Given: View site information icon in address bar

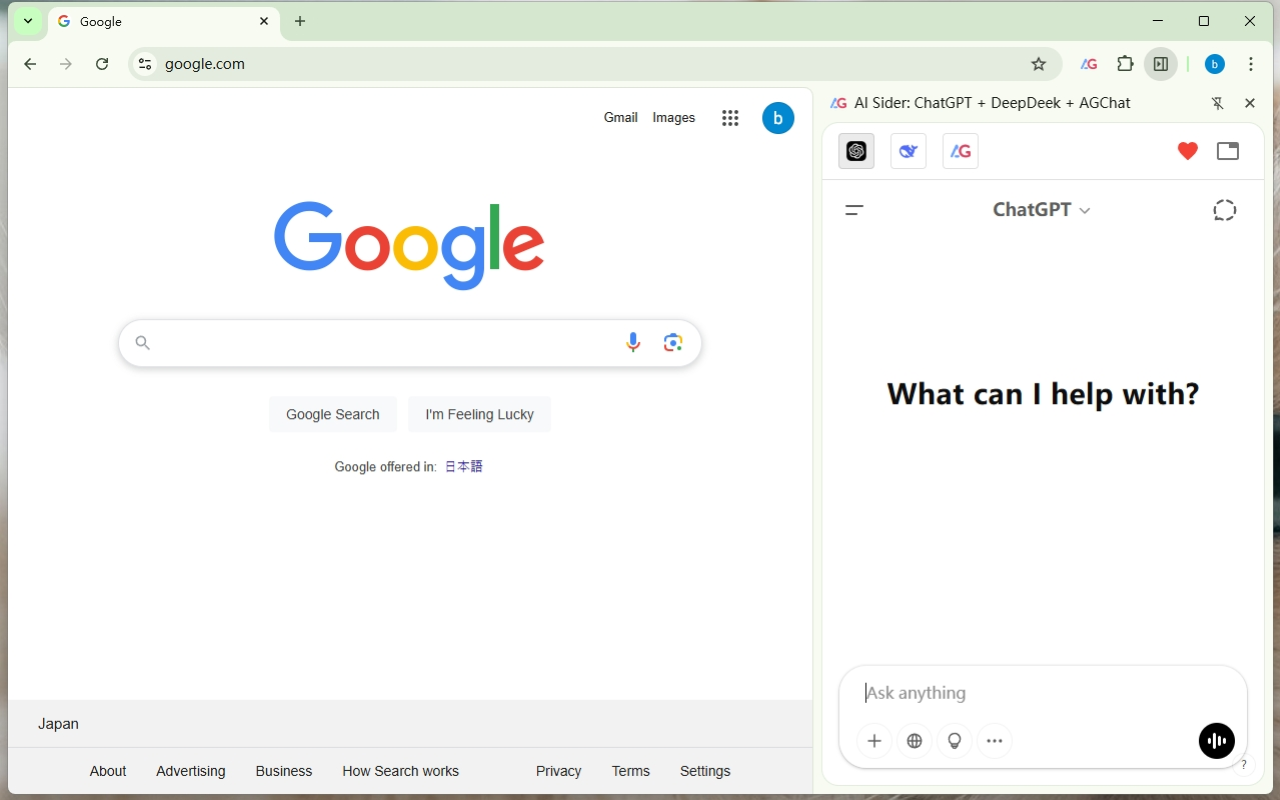Looking at the screenshot, I should 145,64.
